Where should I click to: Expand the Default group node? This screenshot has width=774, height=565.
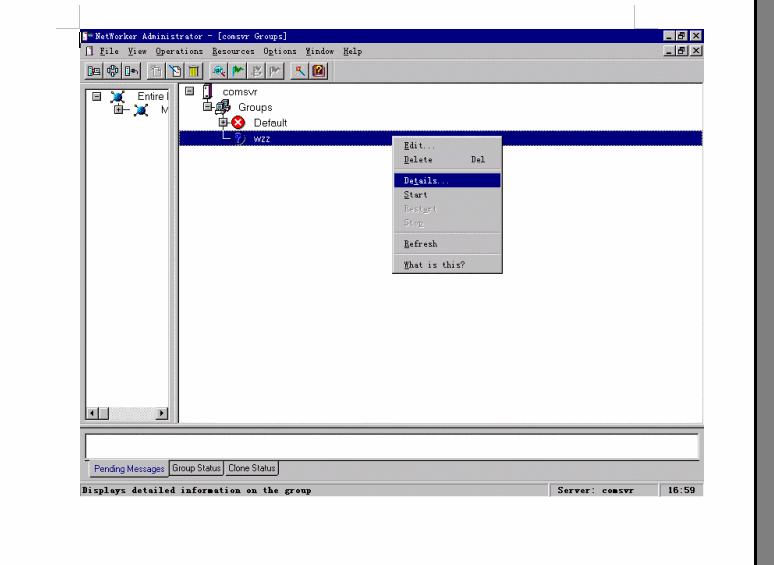point(223,123)
